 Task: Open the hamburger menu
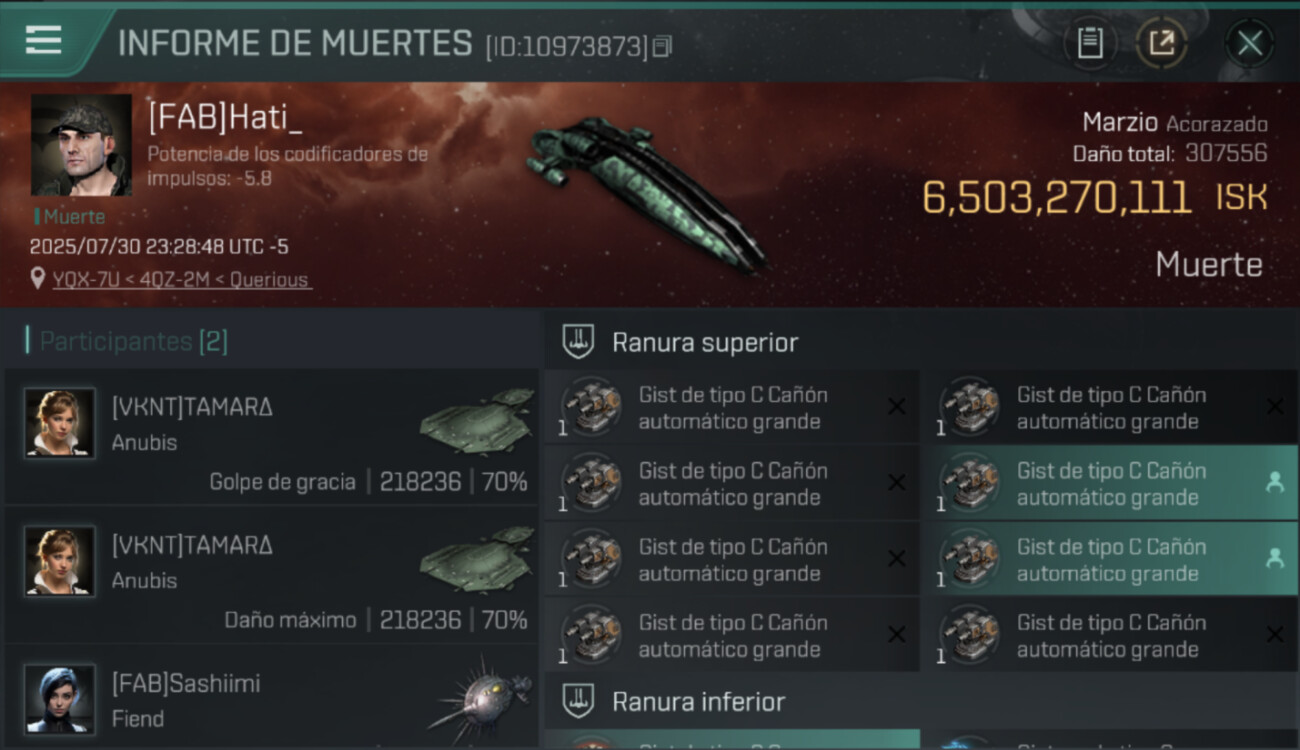tap(43, 40)
